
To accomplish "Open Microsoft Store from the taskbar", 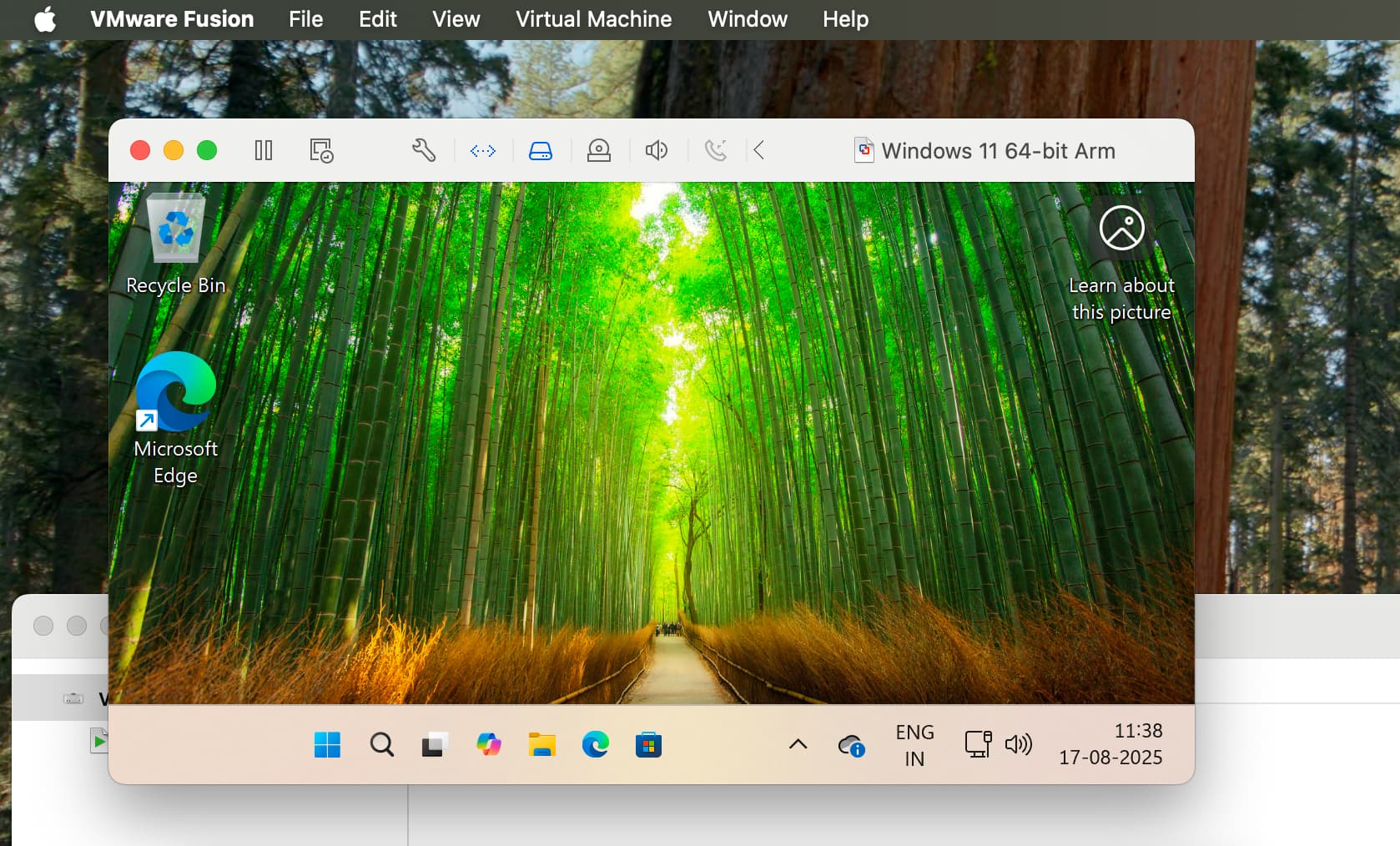I will (x=648, y=744).
